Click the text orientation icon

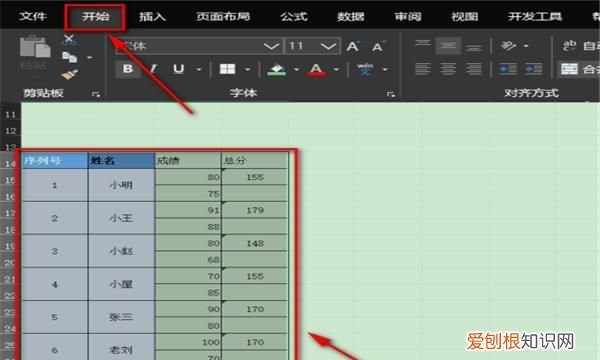509,46
